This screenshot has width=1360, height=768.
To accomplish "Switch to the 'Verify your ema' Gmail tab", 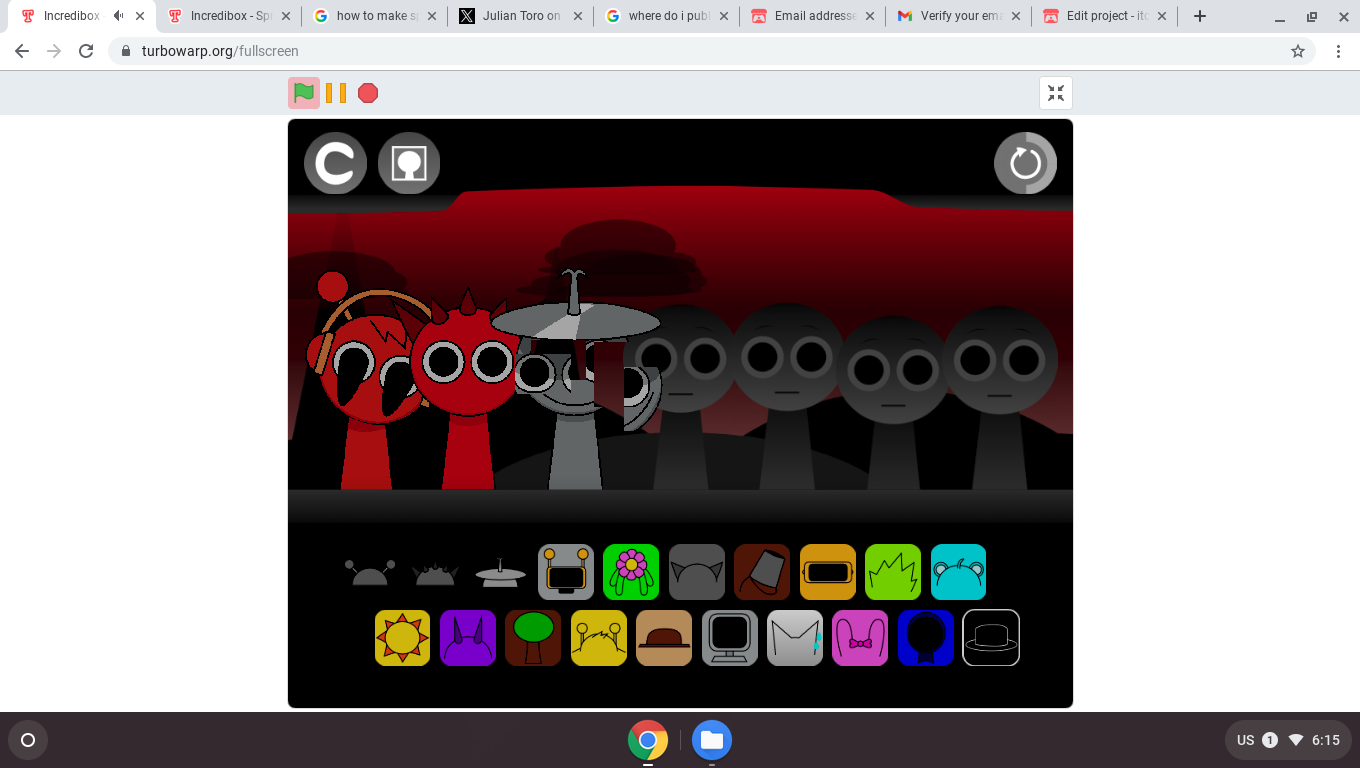I will [960, 16].
